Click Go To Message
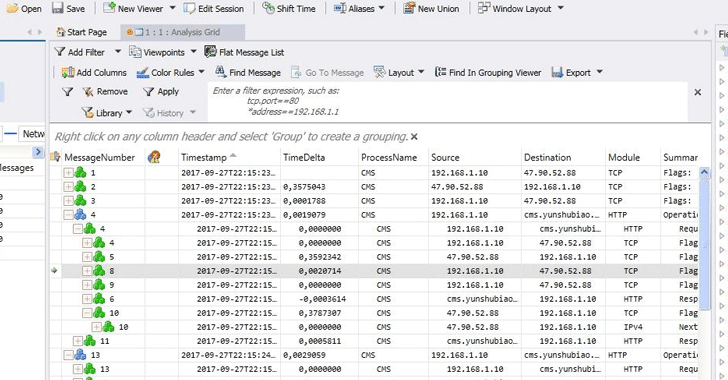Viewport: 728px width, 380px height. [x=327, y=72]
